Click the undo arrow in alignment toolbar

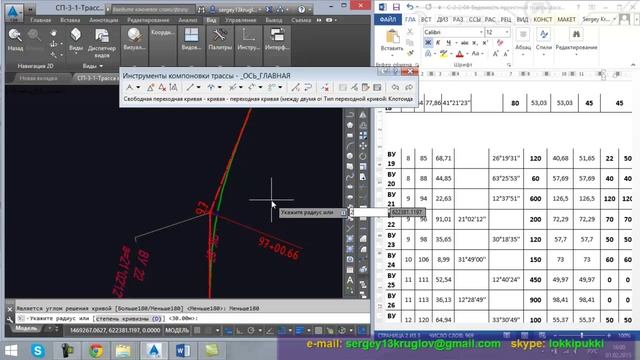395,87
